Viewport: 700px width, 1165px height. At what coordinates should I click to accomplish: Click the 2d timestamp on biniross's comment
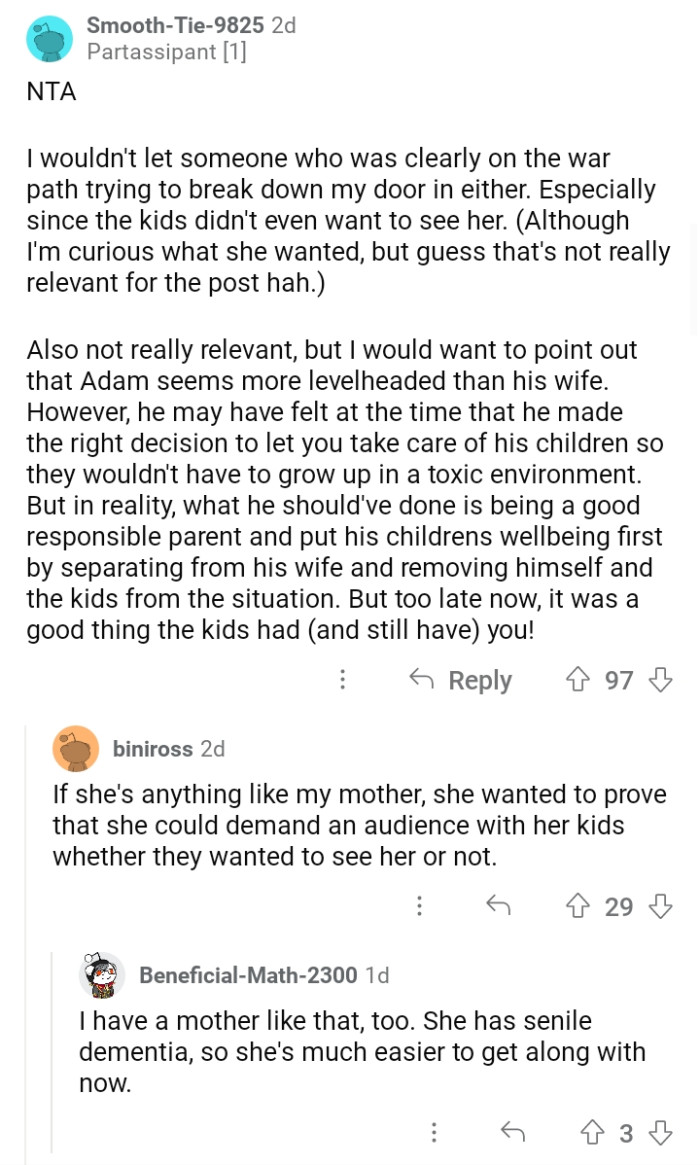click(x=214, y=748)
